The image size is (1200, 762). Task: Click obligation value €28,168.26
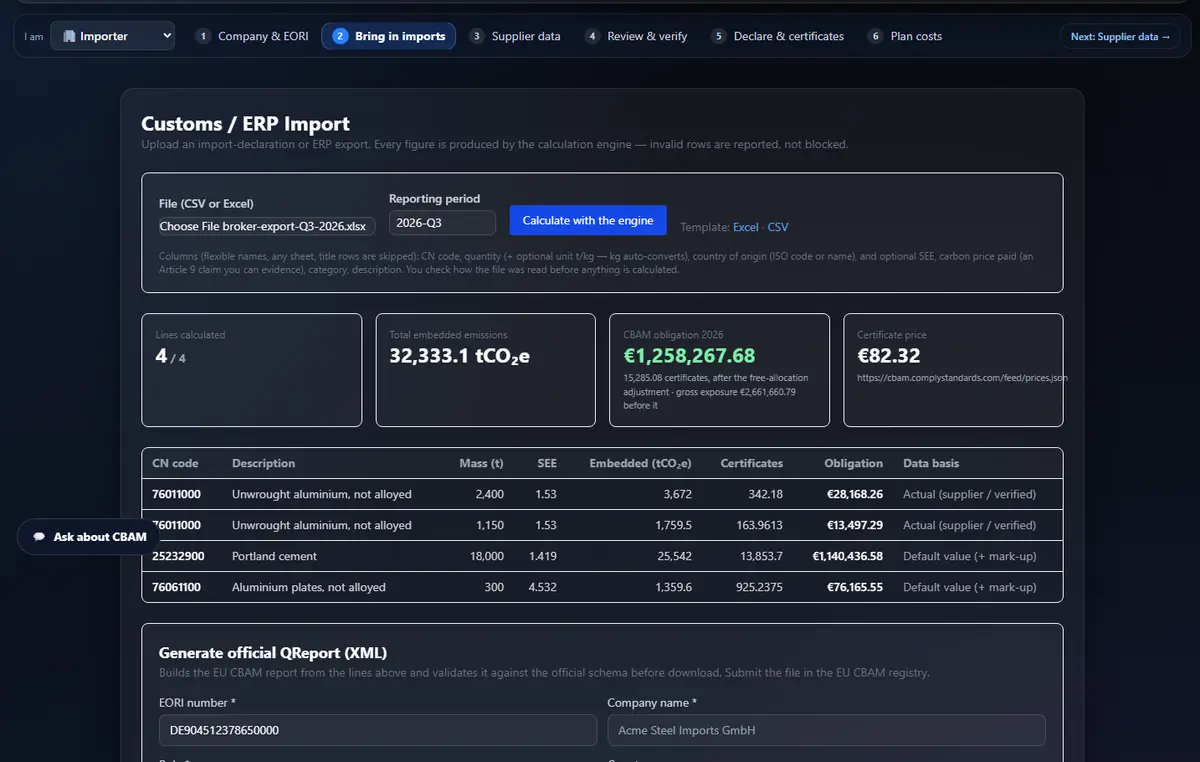(x=855, y=494)
